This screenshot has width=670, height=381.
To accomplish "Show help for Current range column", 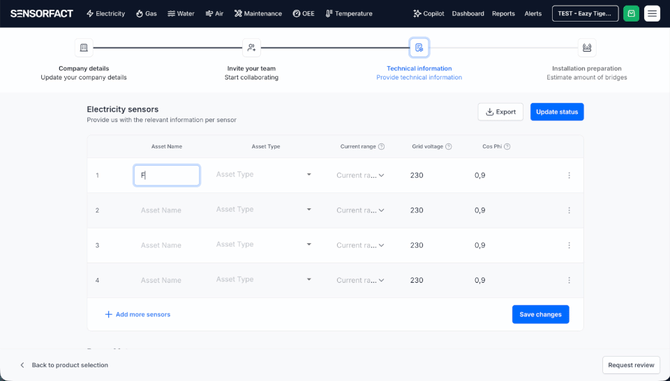I will click(x=381, y=147).
